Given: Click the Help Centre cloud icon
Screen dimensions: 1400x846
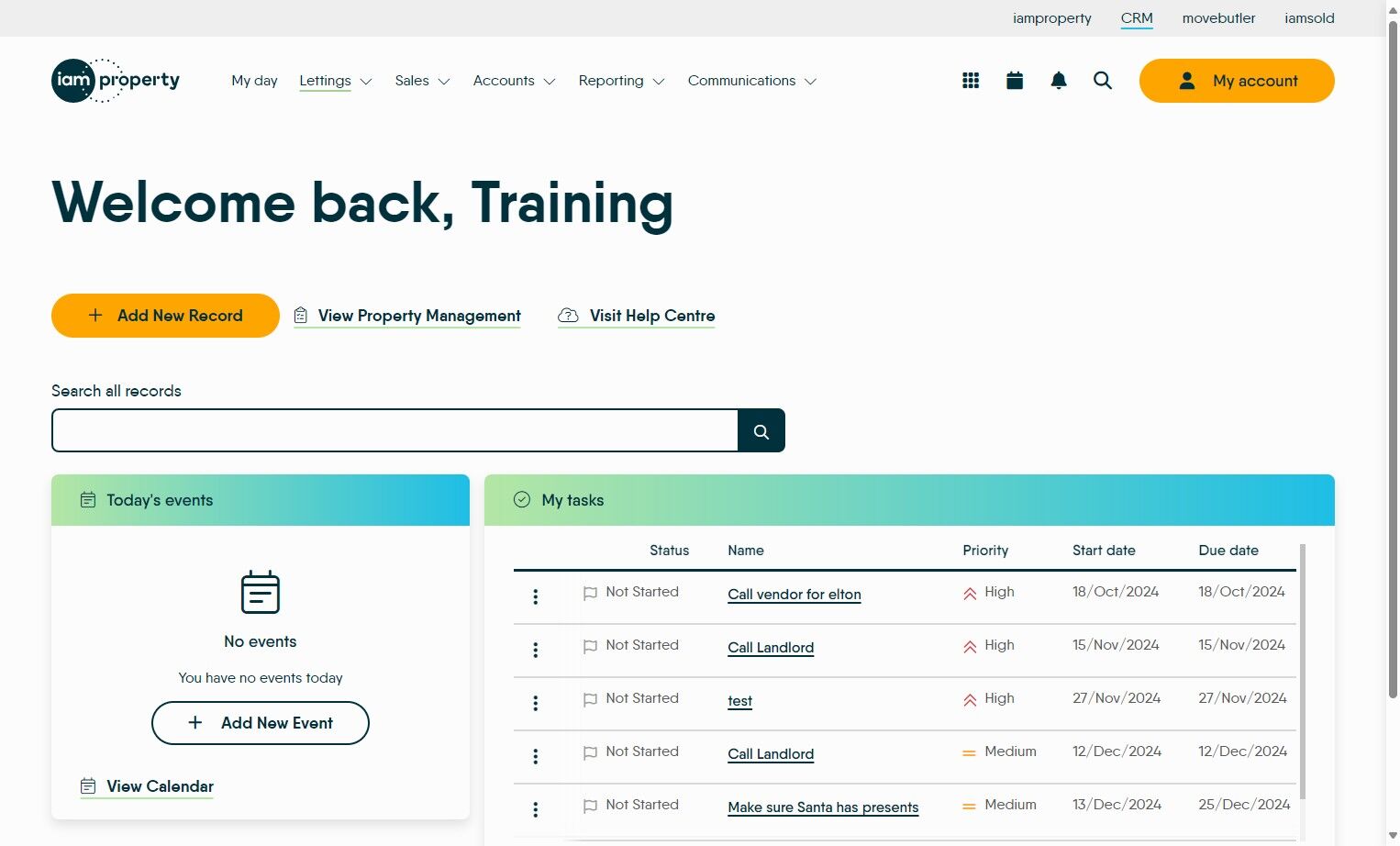Looking at the screenshot, I should (569, 316).
